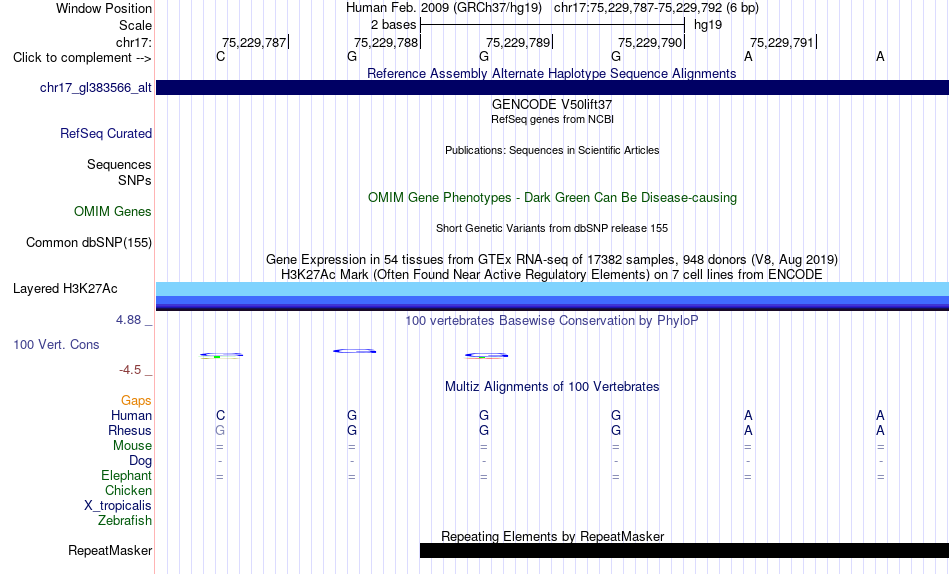Select the X_tropicalis species label
The image size is (950, 574).
click(118, 506)
